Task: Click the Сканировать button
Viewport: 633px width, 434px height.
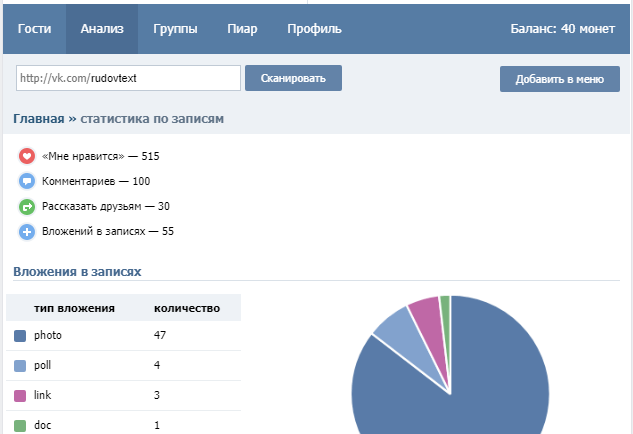Action: pyautogui.click(x=293, y=78)
